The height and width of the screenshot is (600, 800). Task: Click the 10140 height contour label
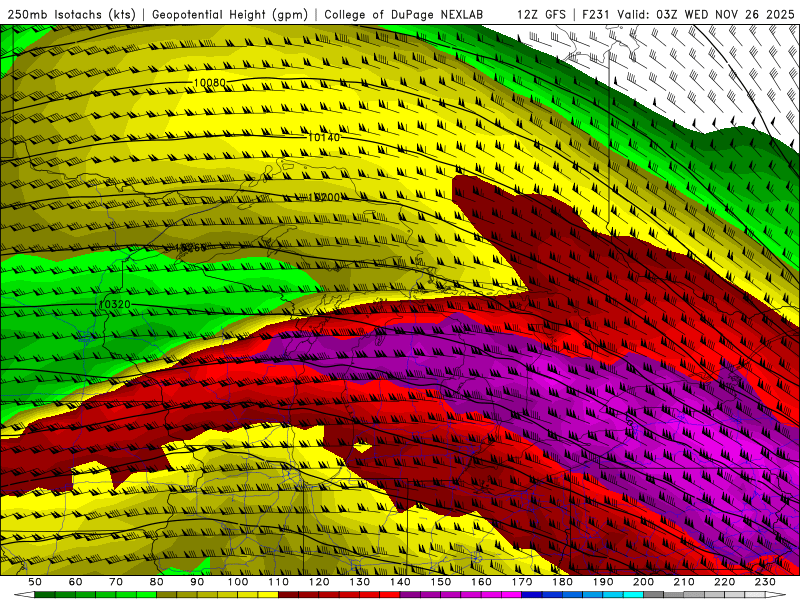[323, 137]
